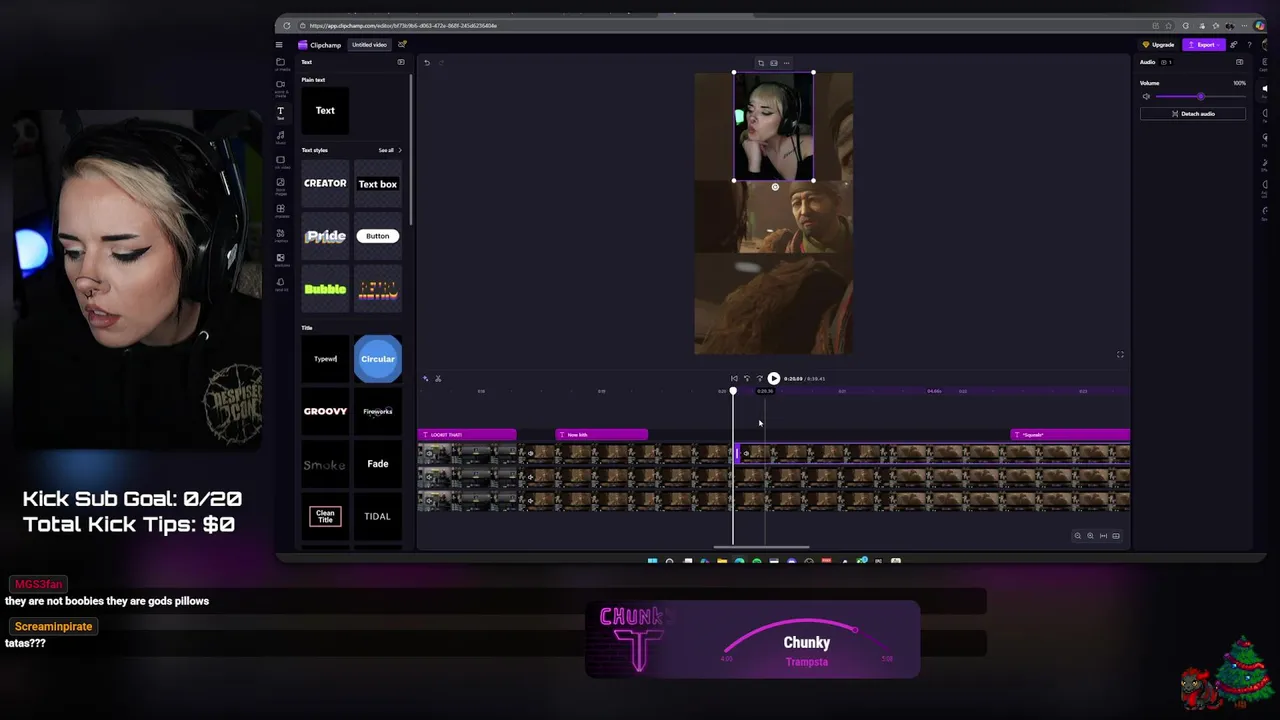This screenshot has width=1280, height=720.
Task: Rewind five seconds
Action: click(747, 379)
